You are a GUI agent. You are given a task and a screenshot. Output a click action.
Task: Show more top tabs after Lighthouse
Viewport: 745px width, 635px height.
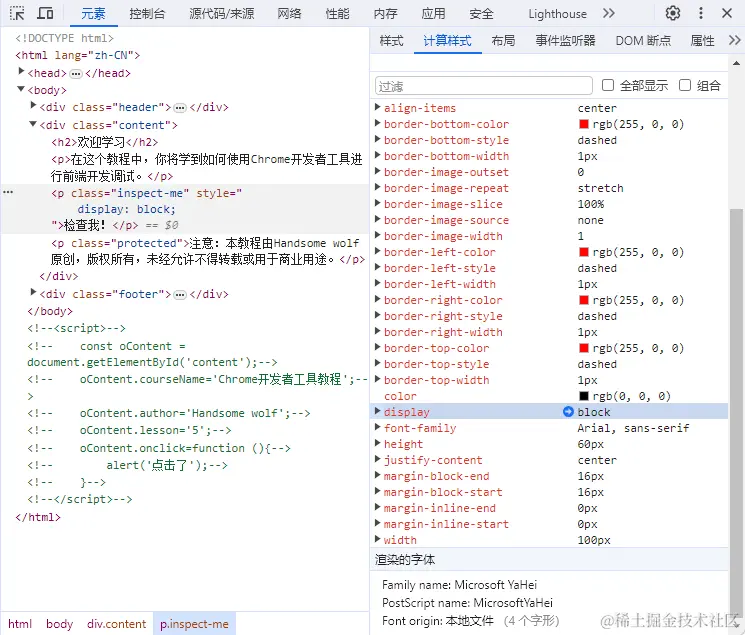[x=609, y=13]
